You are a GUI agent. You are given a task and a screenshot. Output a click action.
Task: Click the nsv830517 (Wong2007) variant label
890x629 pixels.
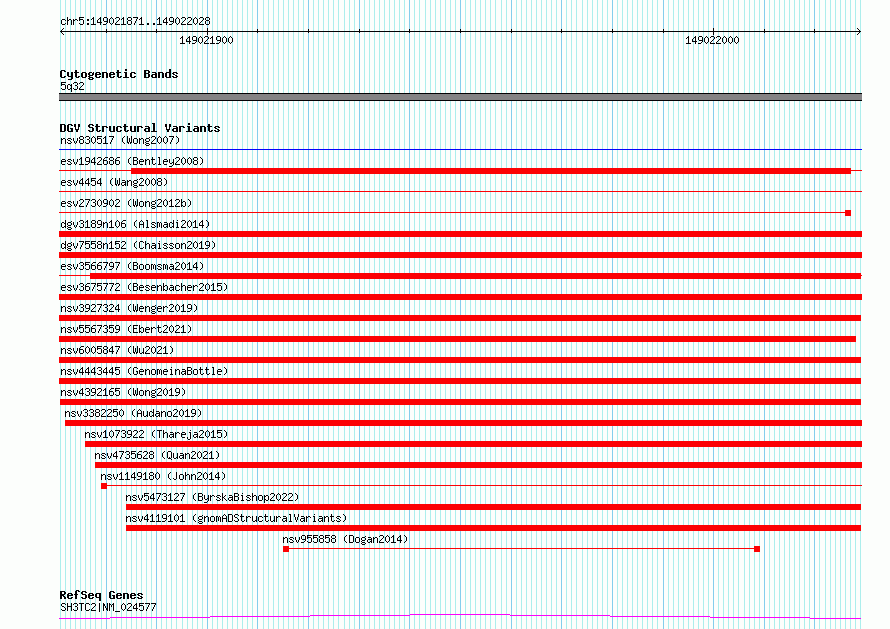click(x=120, y=140)
